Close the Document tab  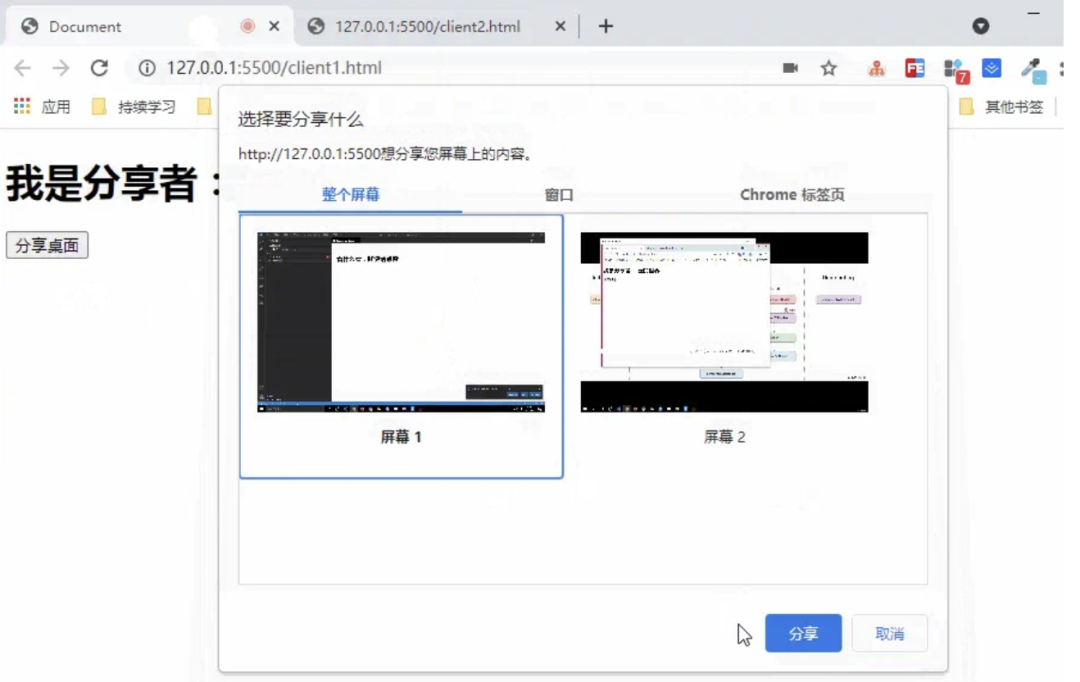pyautogui.click(x=274, y=26)
